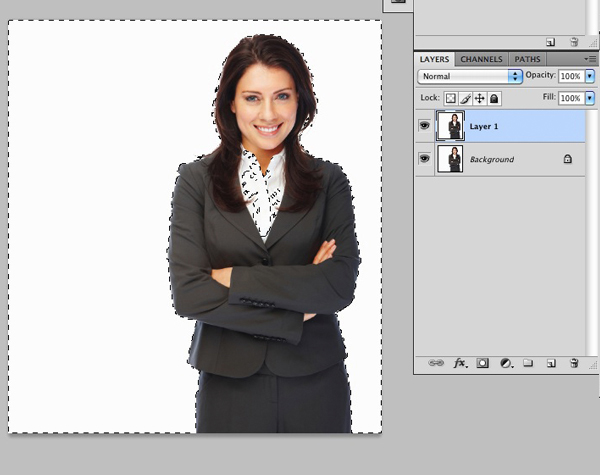Add a layer mask to Layer 1
The height and width of the screenshot is (475, 600).
pyautogui.click(x=483, y=364)
